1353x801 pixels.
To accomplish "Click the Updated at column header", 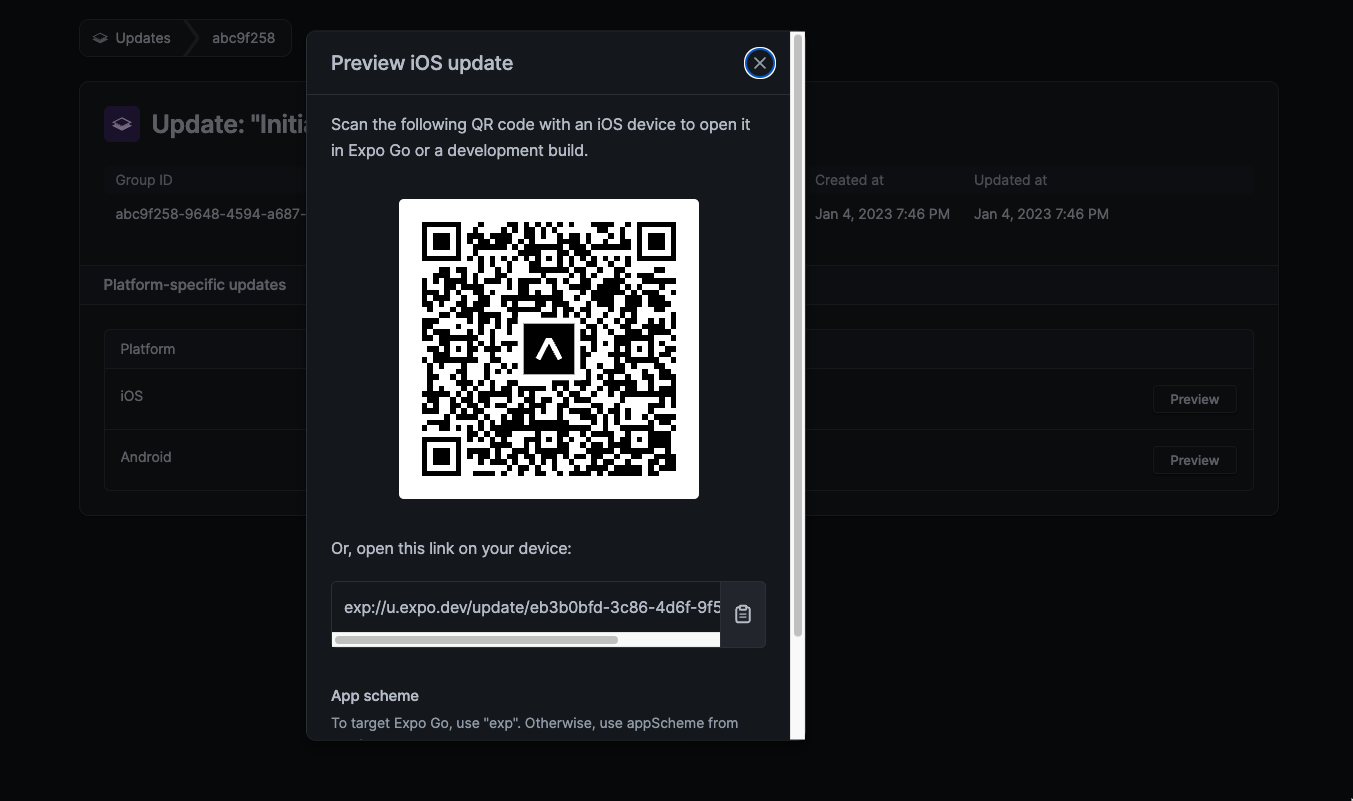I will tap(1011, 180).
